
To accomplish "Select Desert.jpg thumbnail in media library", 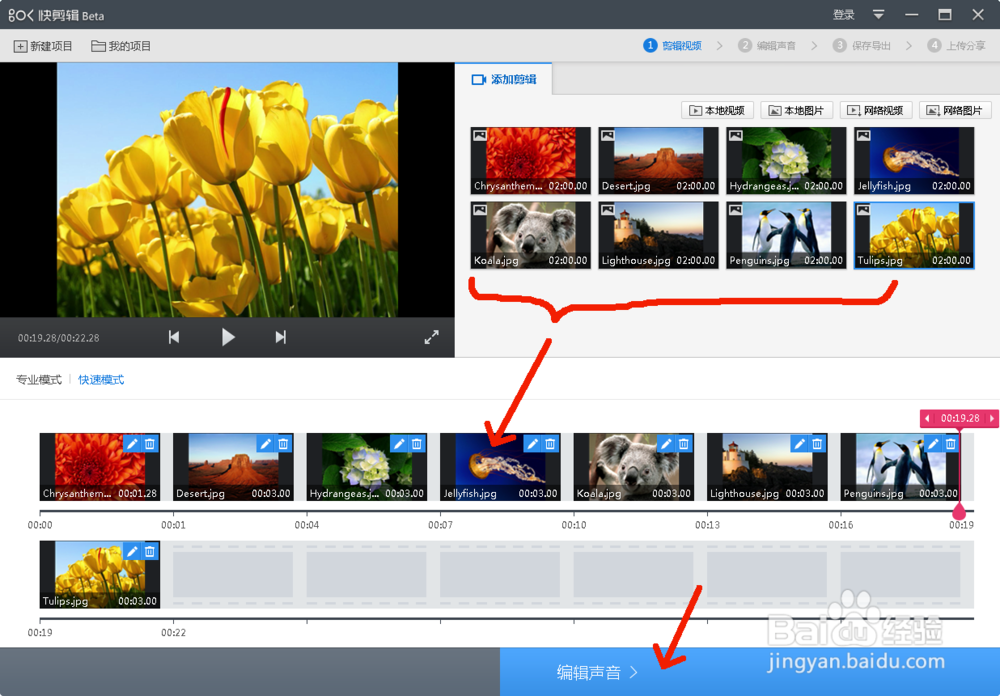I will pos(658,161).
